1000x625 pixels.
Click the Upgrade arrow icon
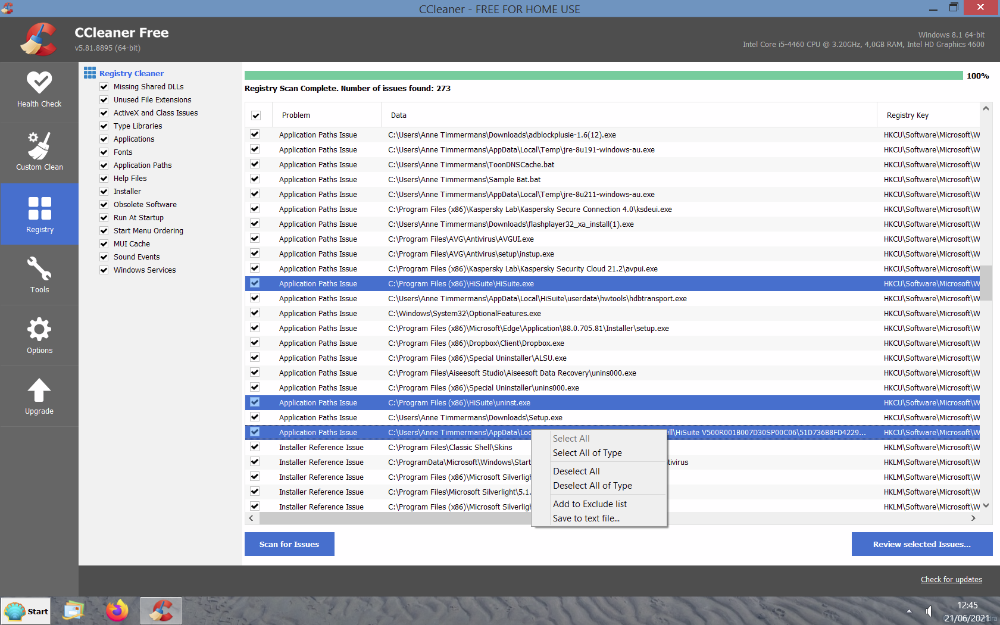[39, 396]
